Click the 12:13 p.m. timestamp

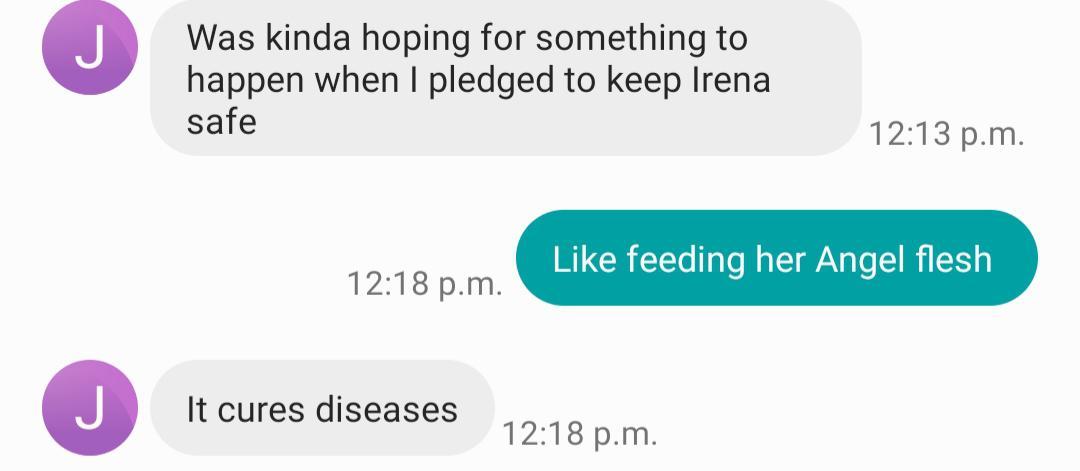pos(946,134)
